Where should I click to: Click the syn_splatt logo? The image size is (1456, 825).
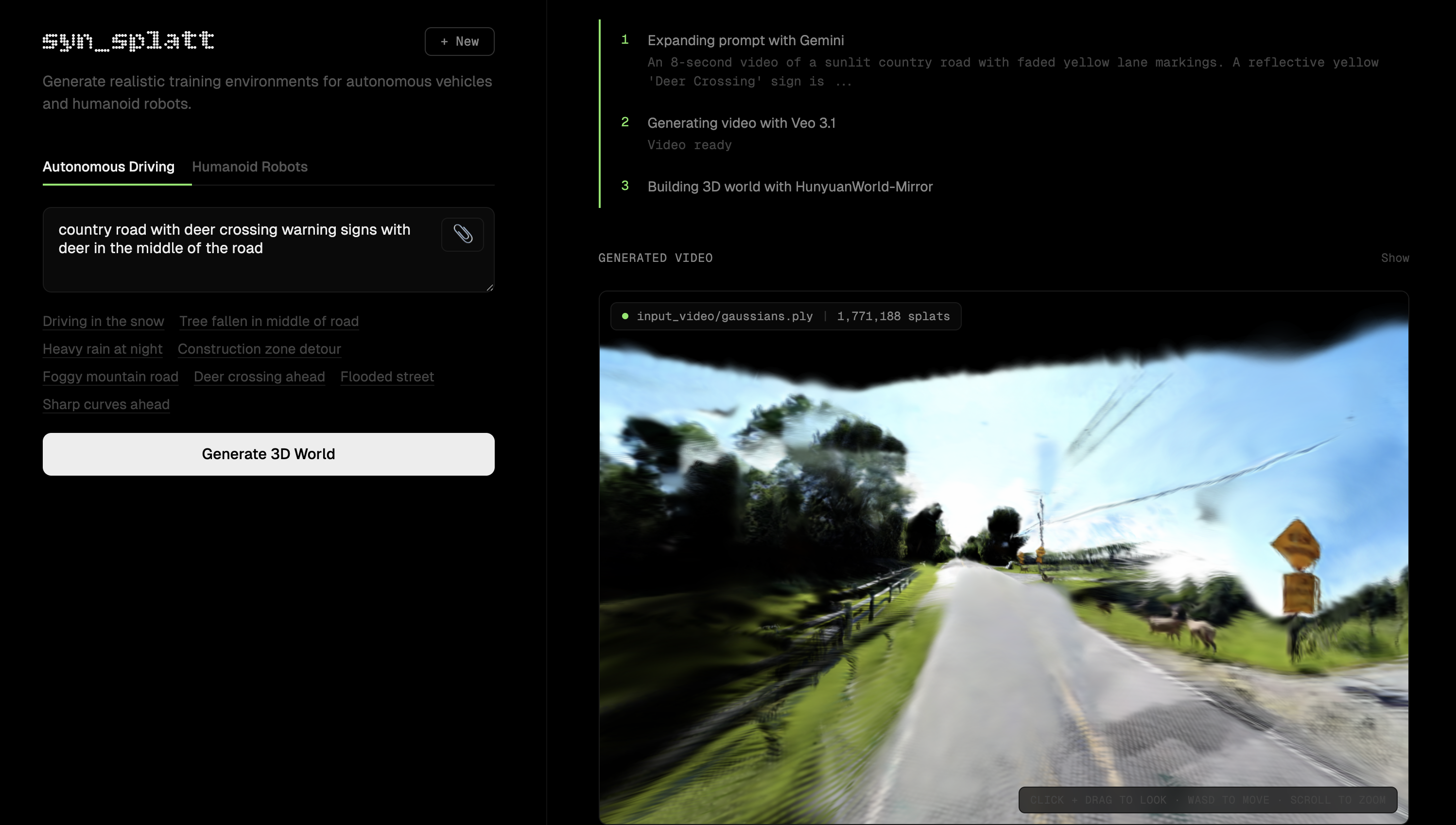coord(128,41)
